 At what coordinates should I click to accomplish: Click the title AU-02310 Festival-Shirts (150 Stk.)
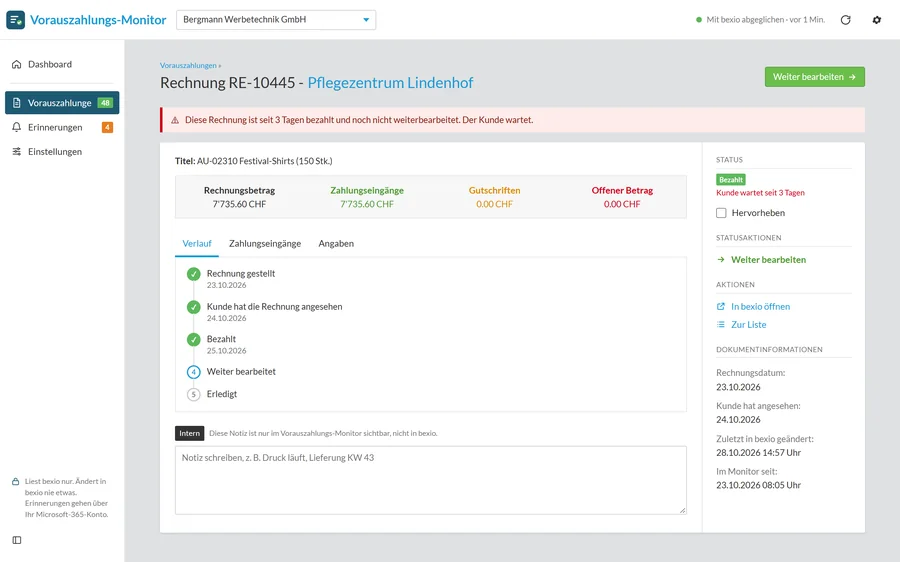265,161
